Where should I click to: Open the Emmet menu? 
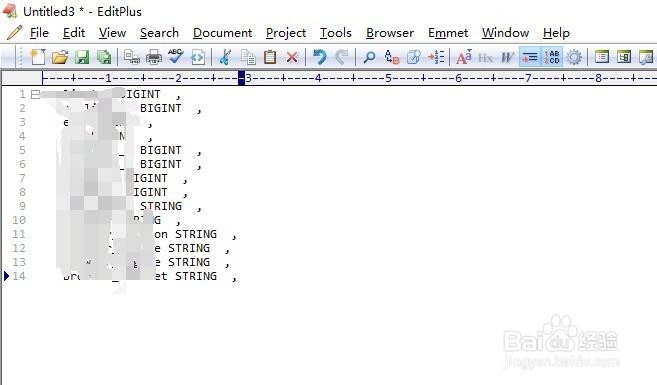point(448,33)
